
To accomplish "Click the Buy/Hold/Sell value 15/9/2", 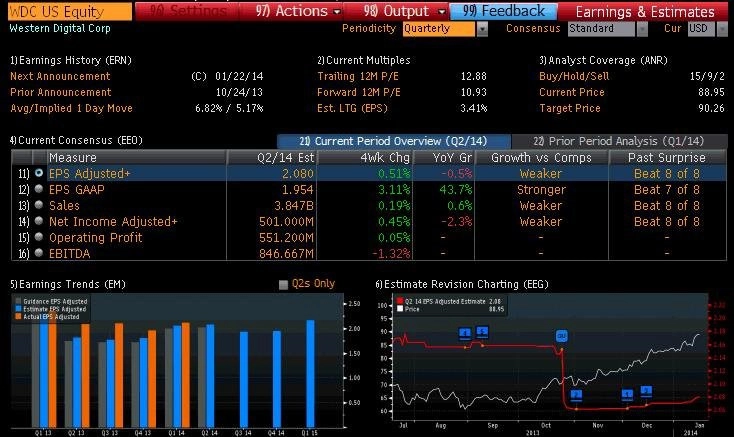I will pos(707,76).
